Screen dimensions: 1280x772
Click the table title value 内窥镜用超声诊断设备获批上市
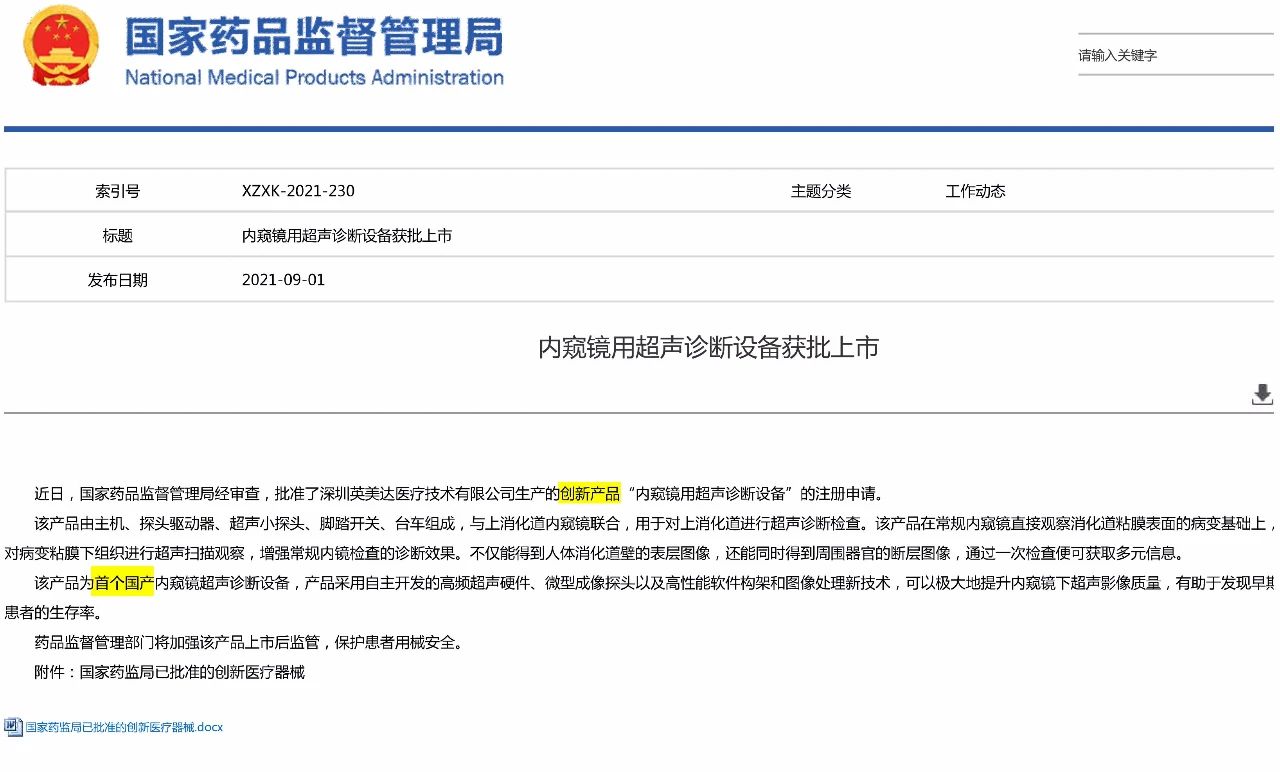click(347, 236)
